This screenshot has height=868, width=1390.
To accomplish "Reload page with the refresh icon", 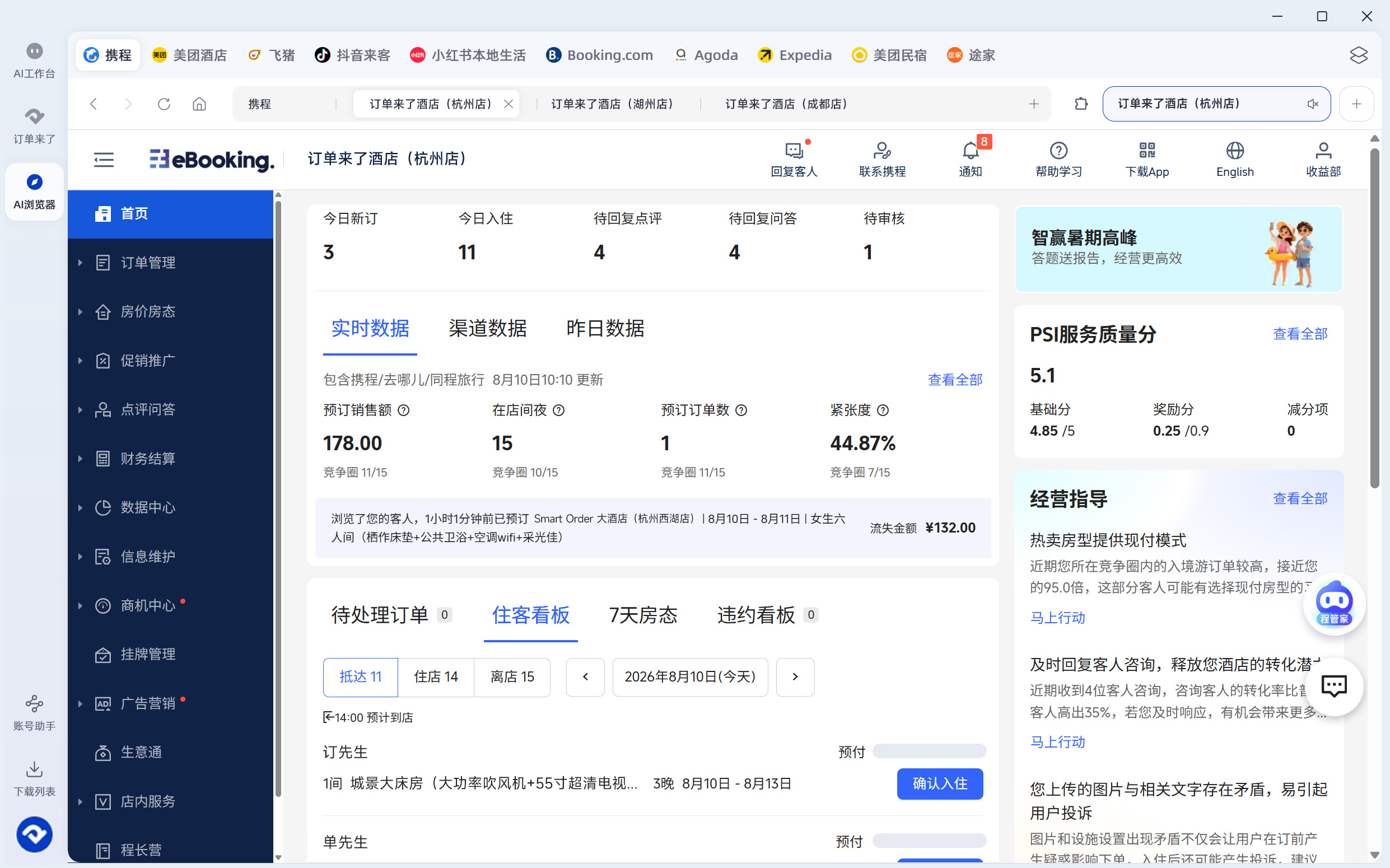I will (164, 104).
